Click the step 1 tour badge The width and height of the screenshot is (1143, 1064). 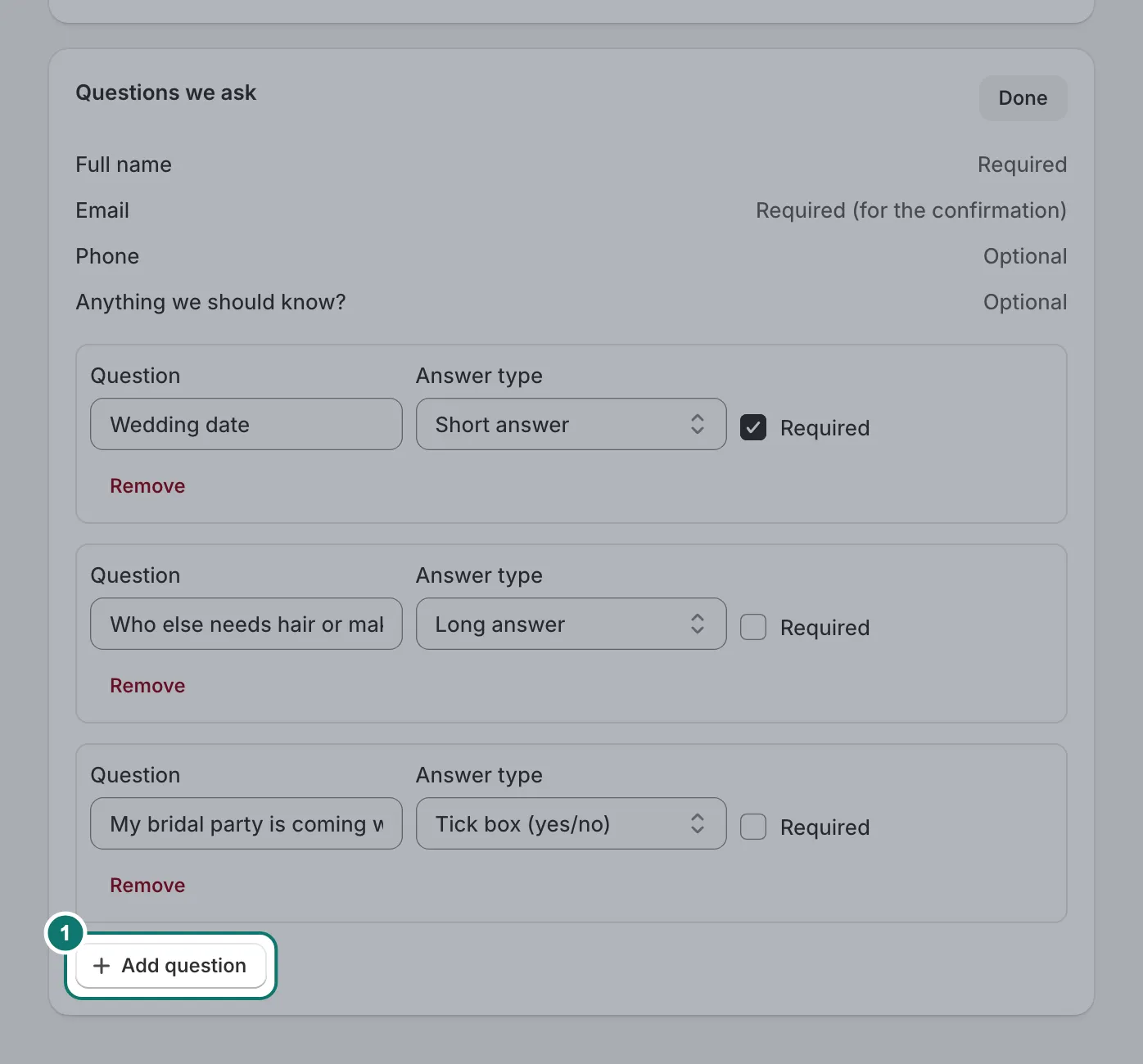[66, 933]
